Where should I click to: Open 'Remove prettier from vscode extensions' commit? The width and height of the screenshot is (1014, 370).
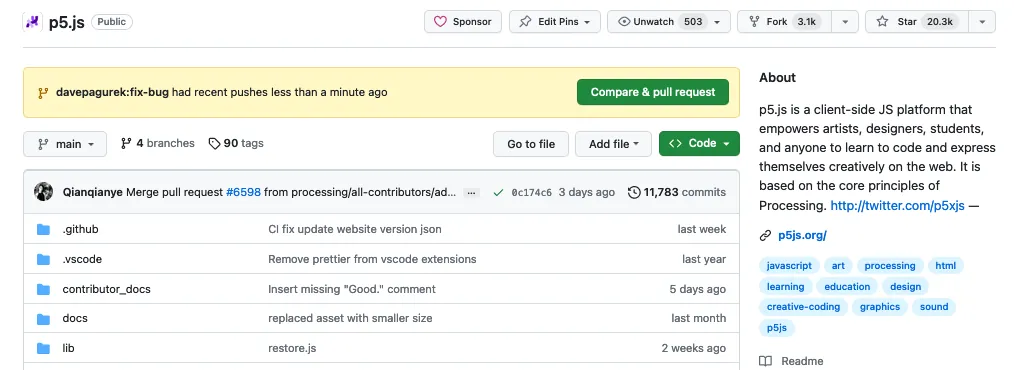[x=372, y=259]
